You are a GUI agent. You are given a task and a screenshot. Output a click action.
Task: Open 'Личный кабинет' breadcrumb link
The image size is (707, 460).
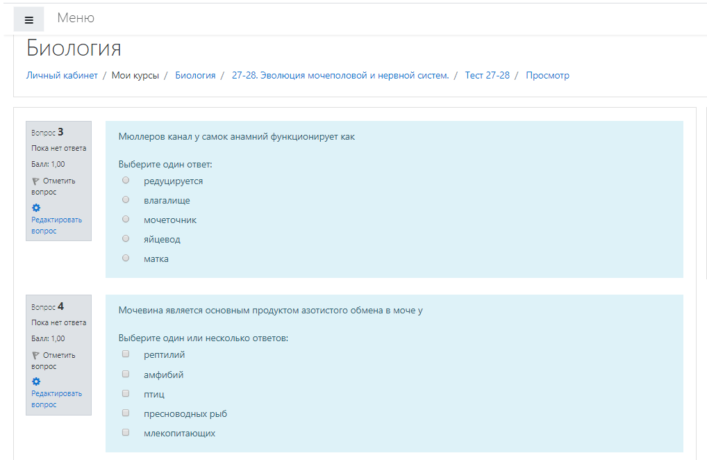click(x=61, y=76)
